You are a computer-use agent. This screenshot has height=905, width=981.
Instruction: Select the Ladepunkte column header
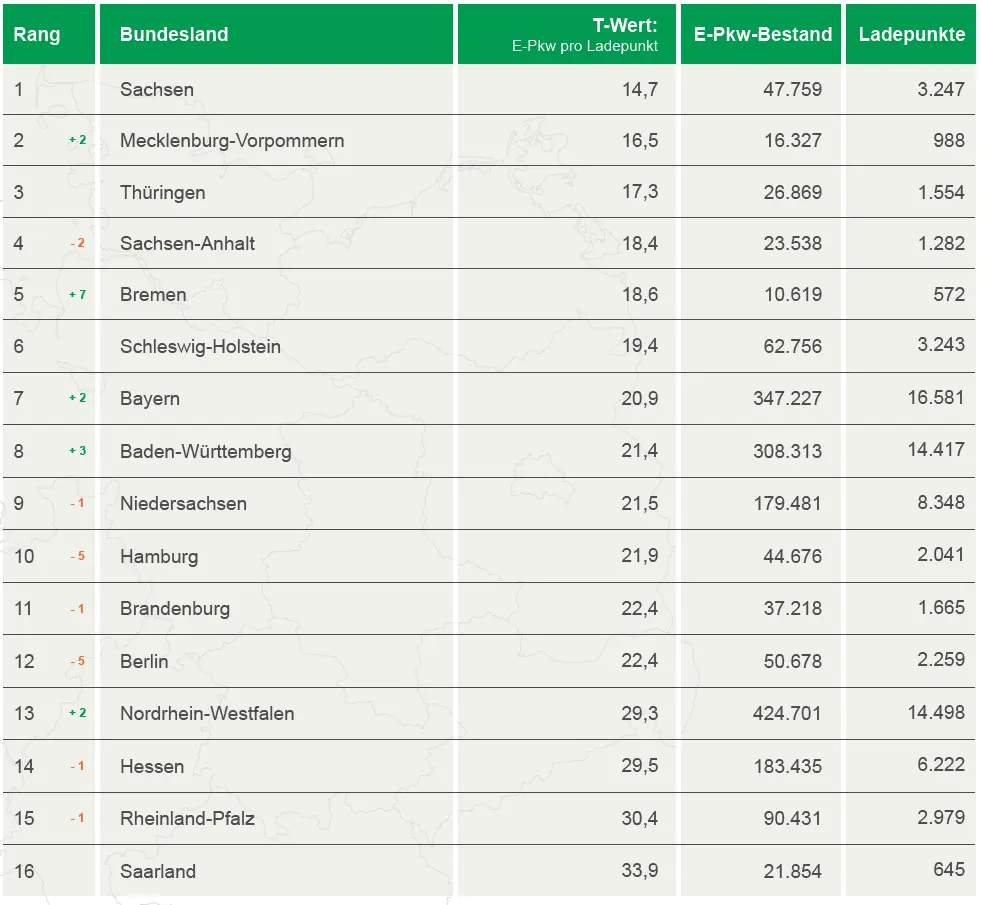[911, 34]
